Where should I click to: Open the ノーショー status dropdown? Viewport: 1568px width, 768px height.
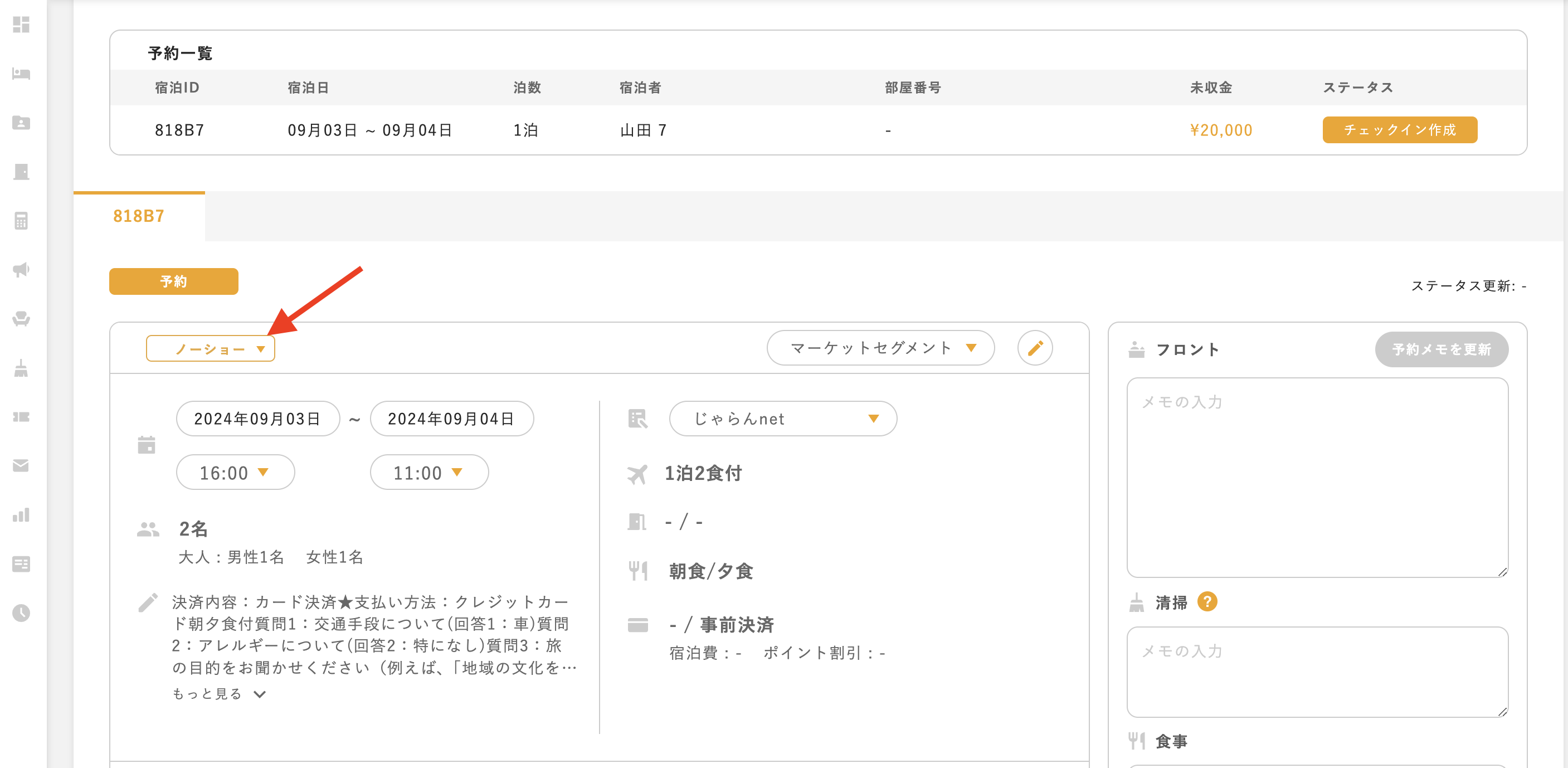click(211, 349)
